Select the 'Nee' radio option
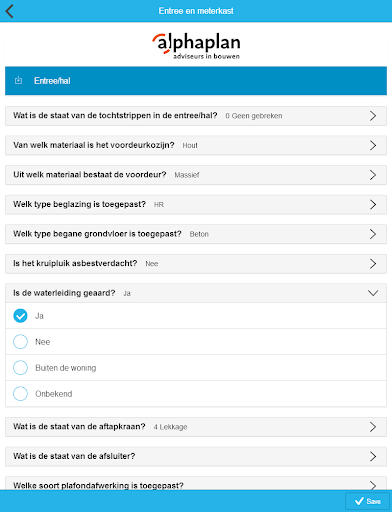Image resolution: width=392 pixels, height=512 pixels. point(20,342)
